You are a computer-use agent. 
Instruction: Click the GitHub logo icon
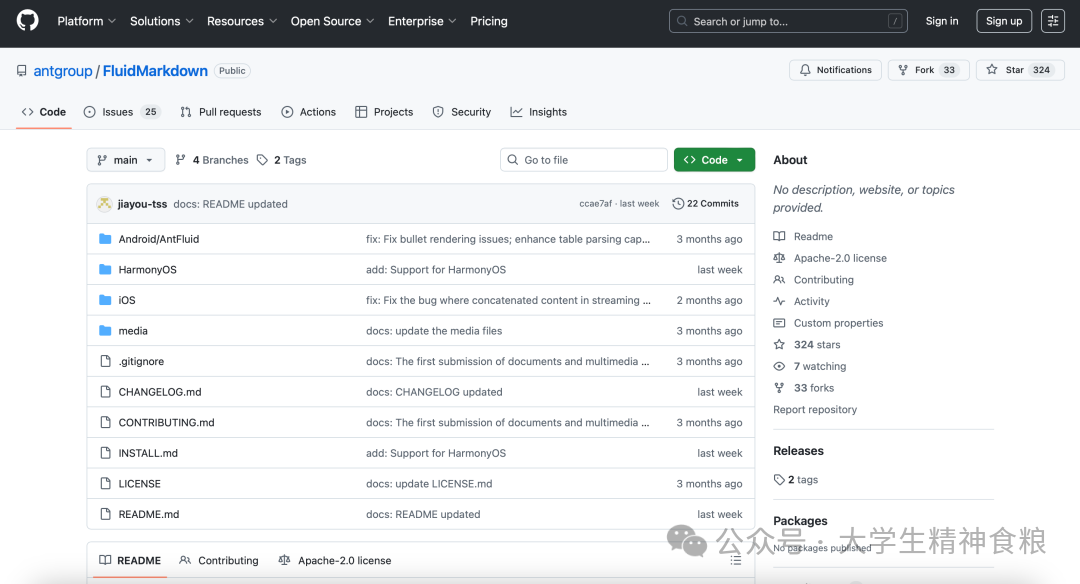(28, 21)
